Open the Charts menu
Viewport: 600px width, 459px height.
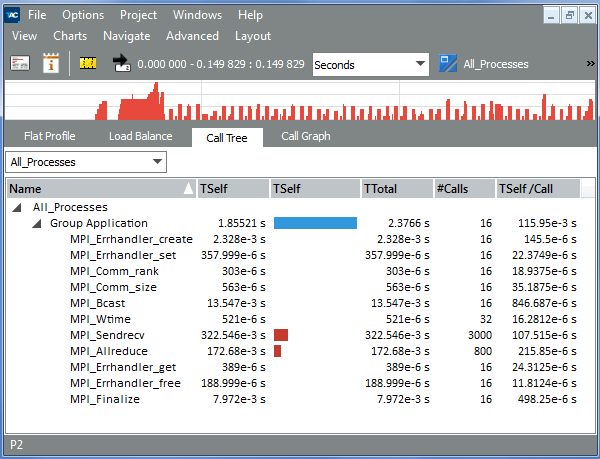click(70, 36)
